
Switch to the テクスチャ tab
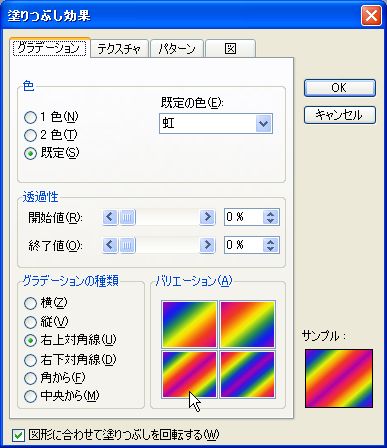pyautogui.click(x=119, y=49)
